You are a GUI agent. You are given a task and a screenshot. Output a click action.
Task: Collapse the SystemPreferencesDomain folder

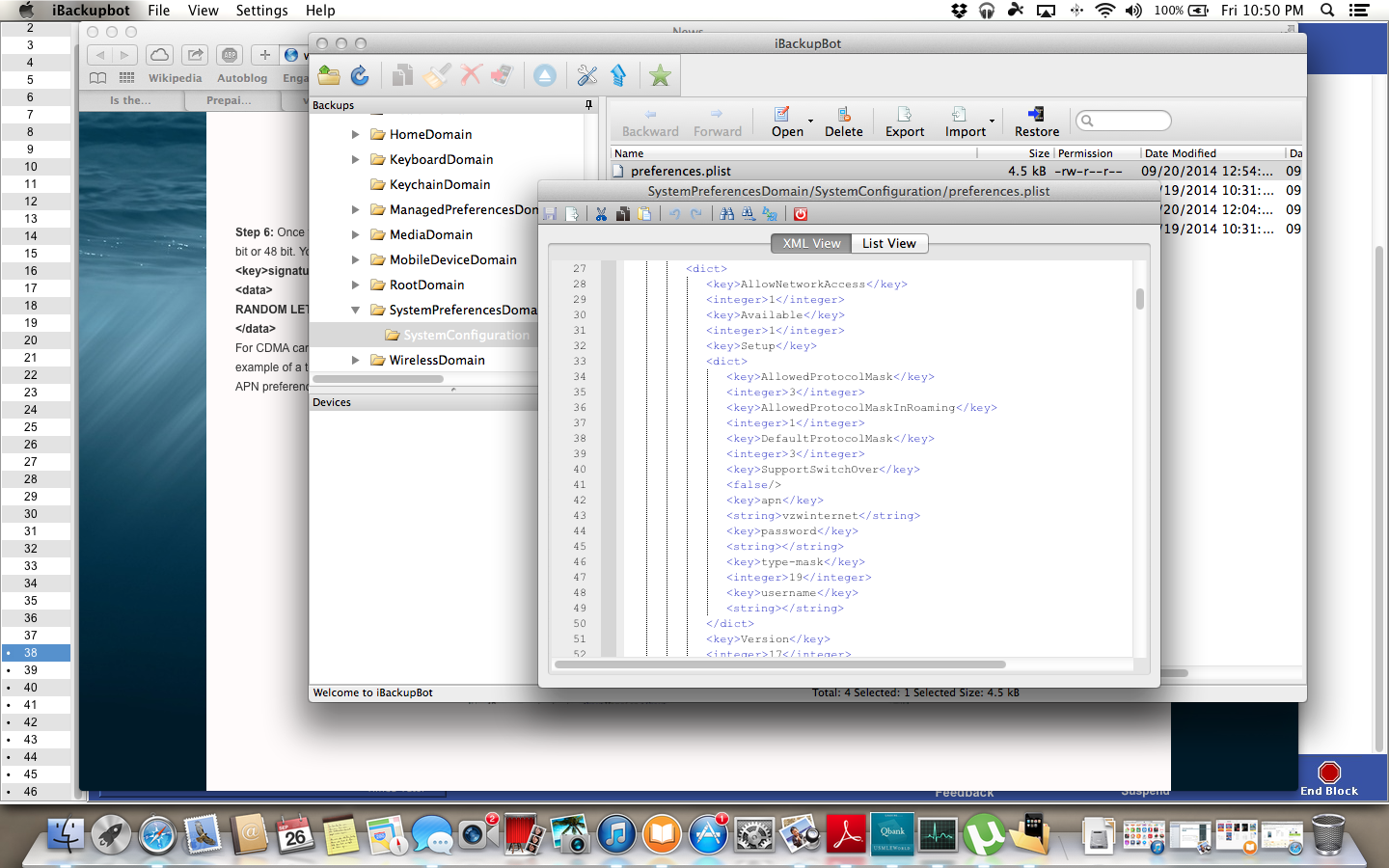pos(355,310)
